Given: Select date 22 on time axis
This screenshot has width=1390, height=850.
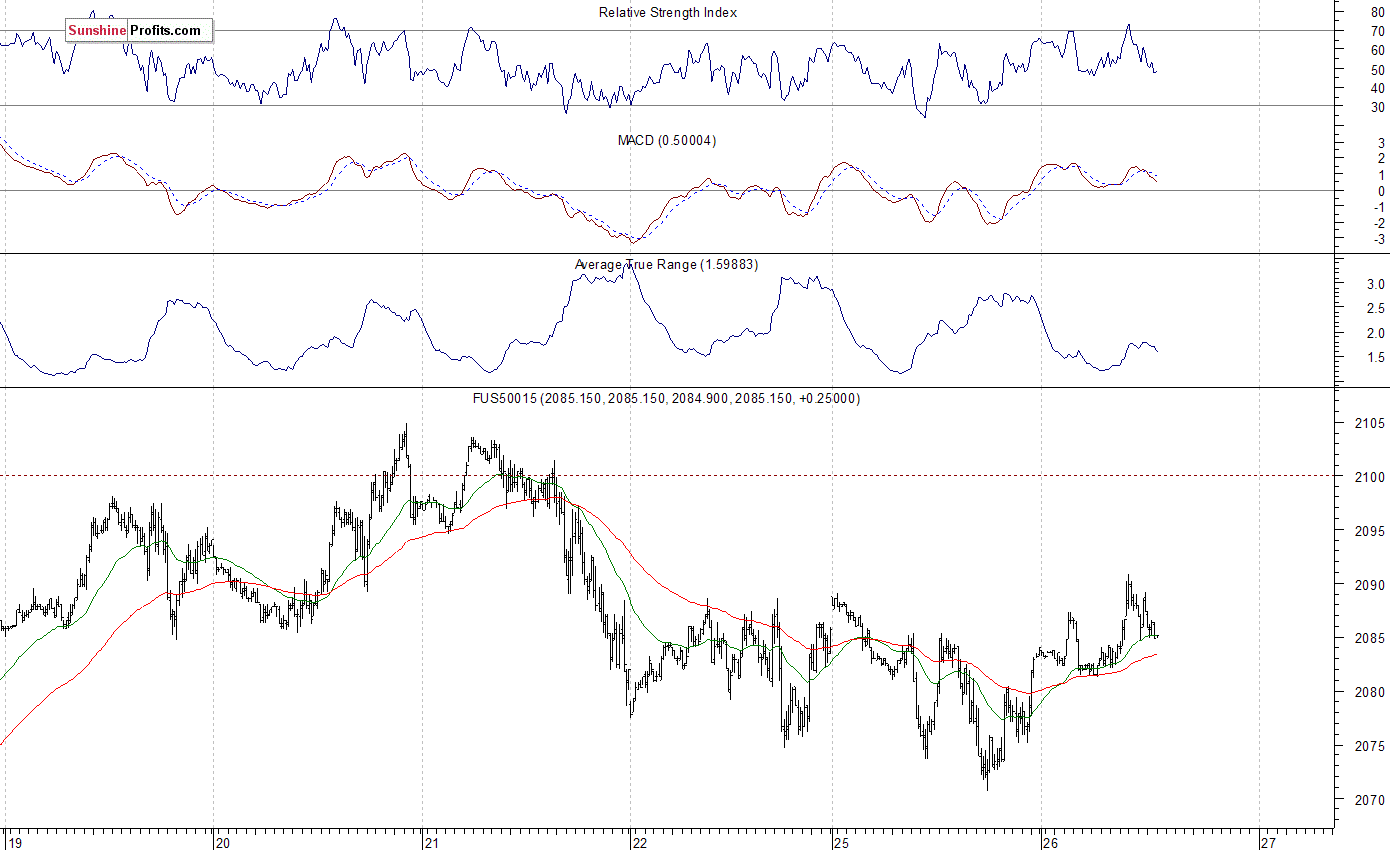Looking at the screenshot, I should click(640, 842).
